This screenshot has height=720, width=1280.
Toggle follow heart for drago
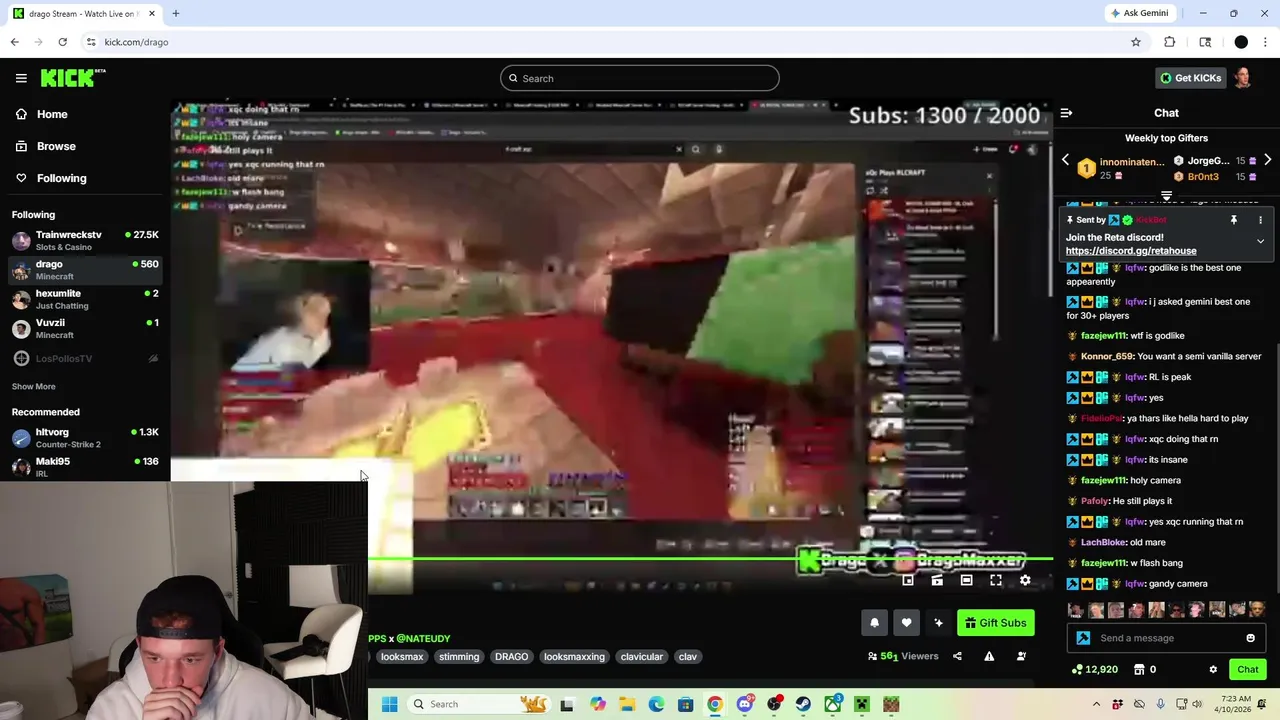[x=906, y=623]
